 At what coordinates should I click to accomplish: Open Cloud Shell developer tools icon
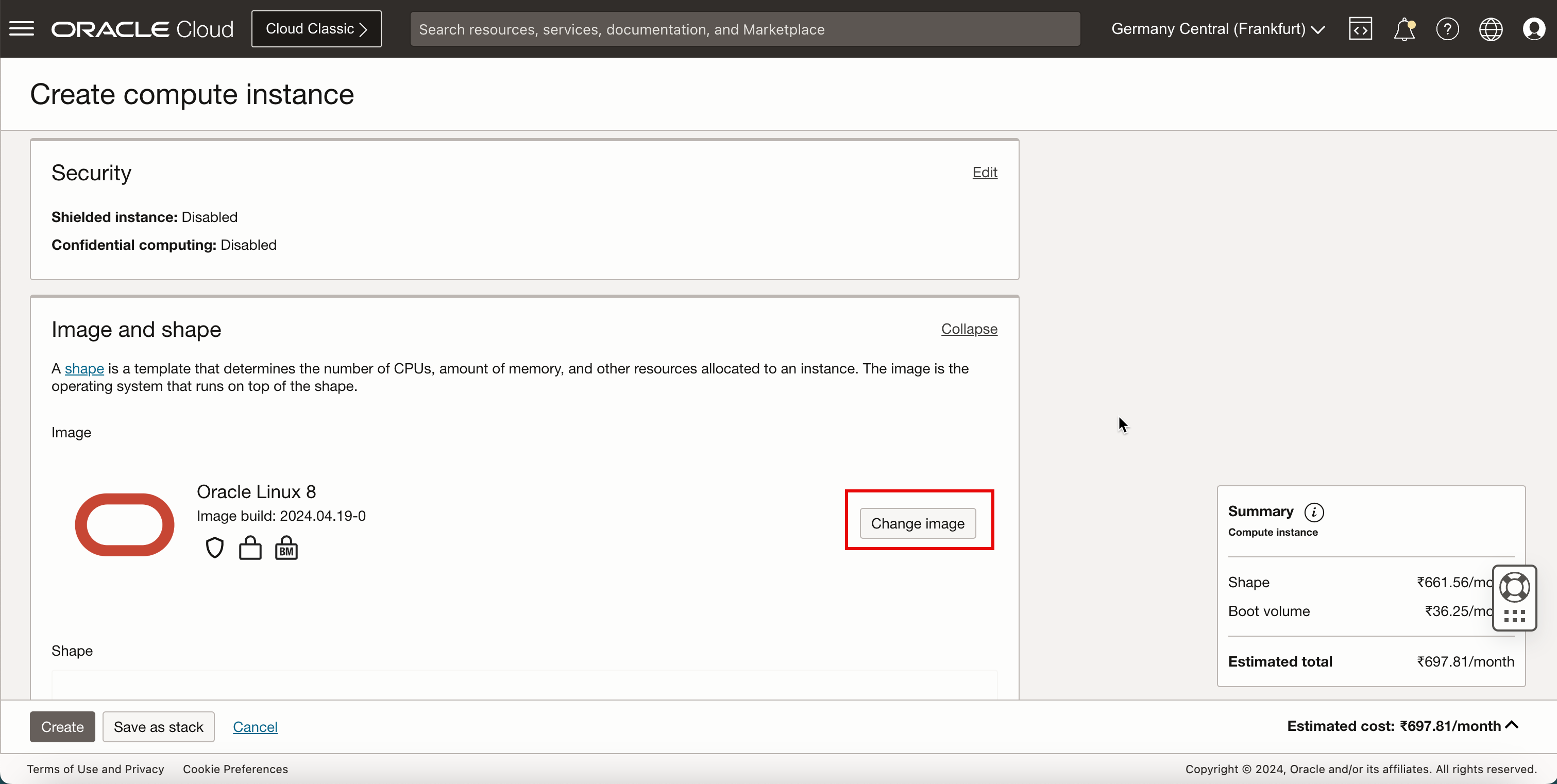point(1360,29)
